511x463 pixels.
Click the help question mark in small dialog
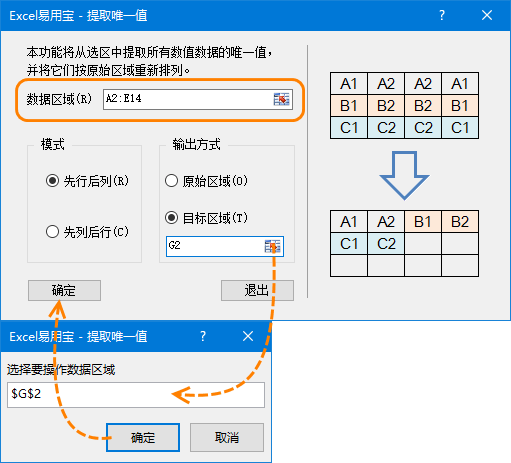[x=203, y=336]
